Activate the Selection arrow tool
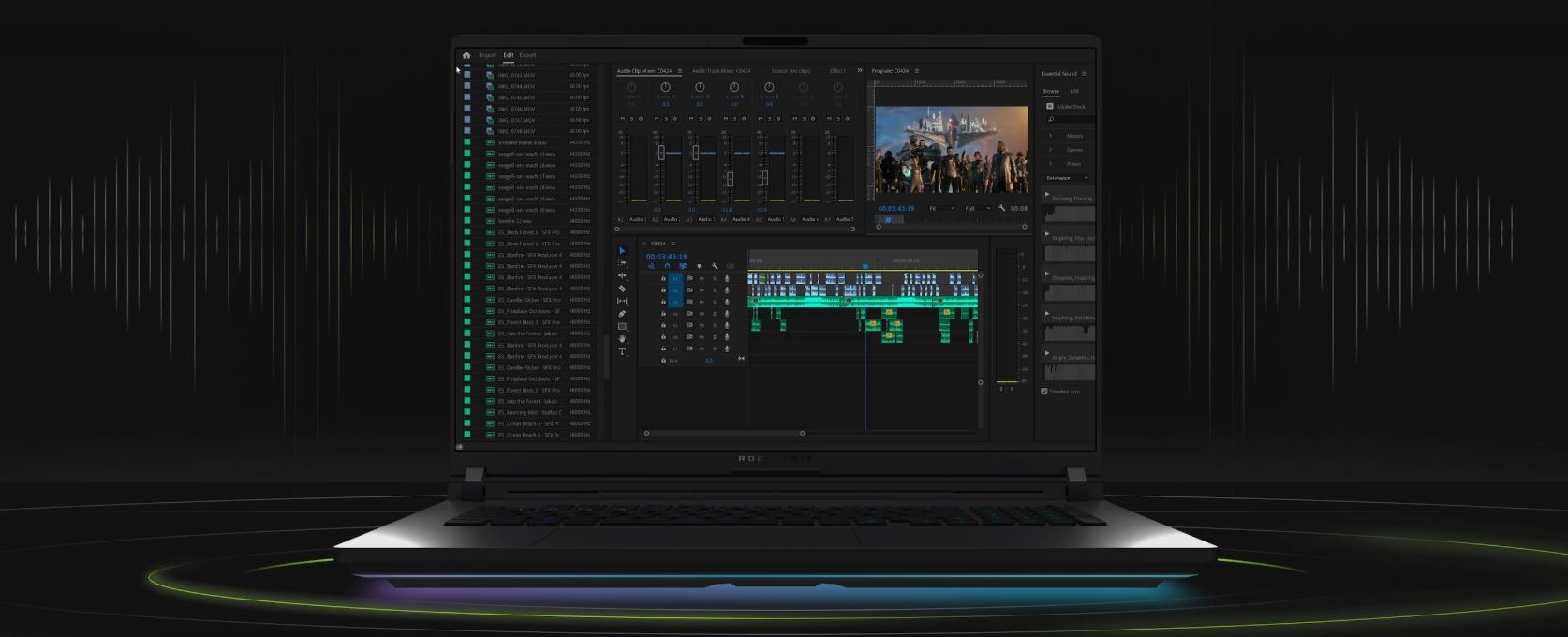Screen dimensions: 1568x637 click(622, 251)
